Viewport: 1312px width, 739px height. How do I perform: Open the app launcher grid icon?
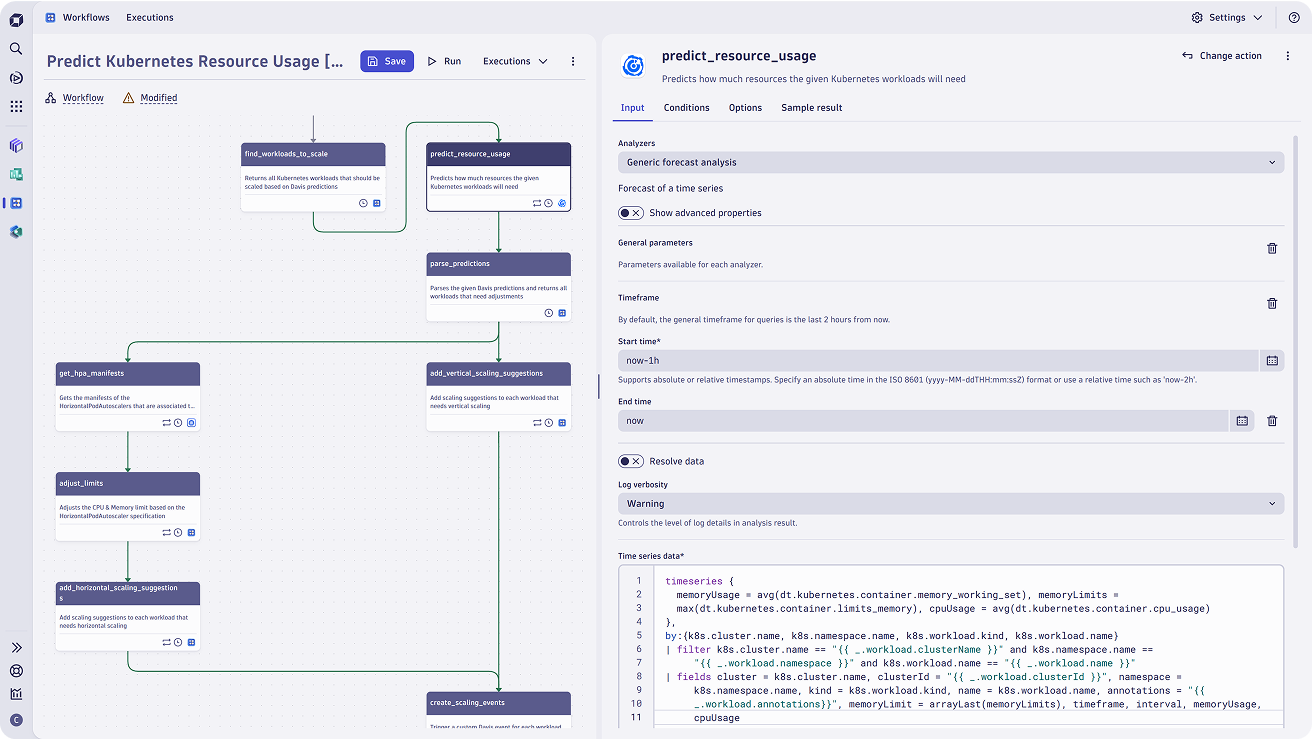16,106
